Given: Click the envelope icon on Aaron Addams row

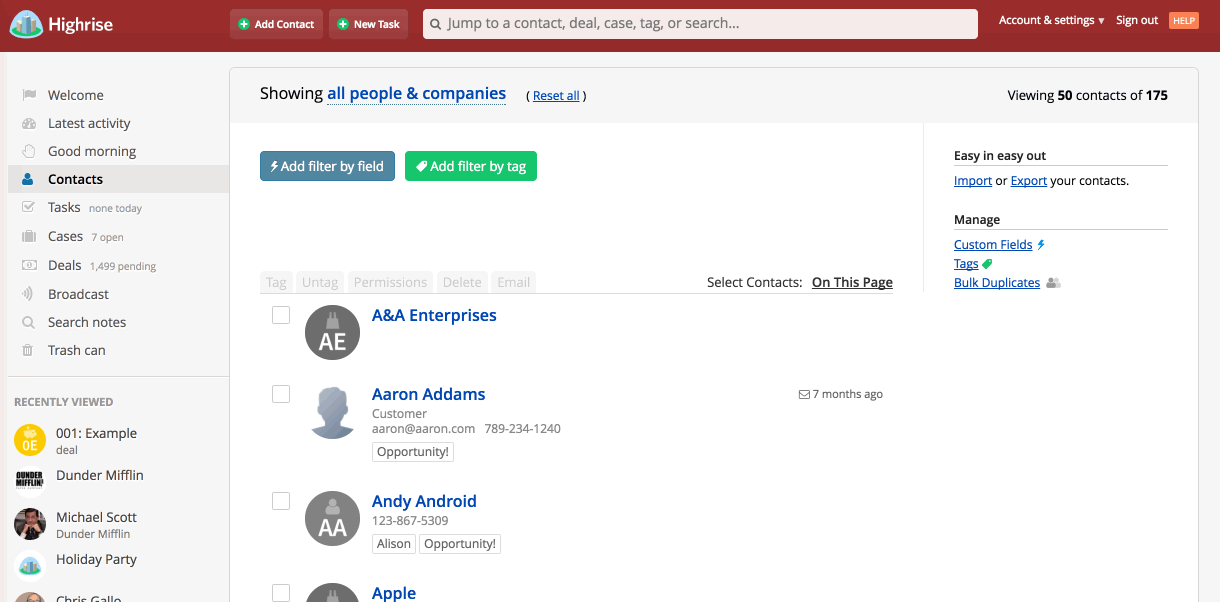Looking at the screenshot, I should (804, 394).
